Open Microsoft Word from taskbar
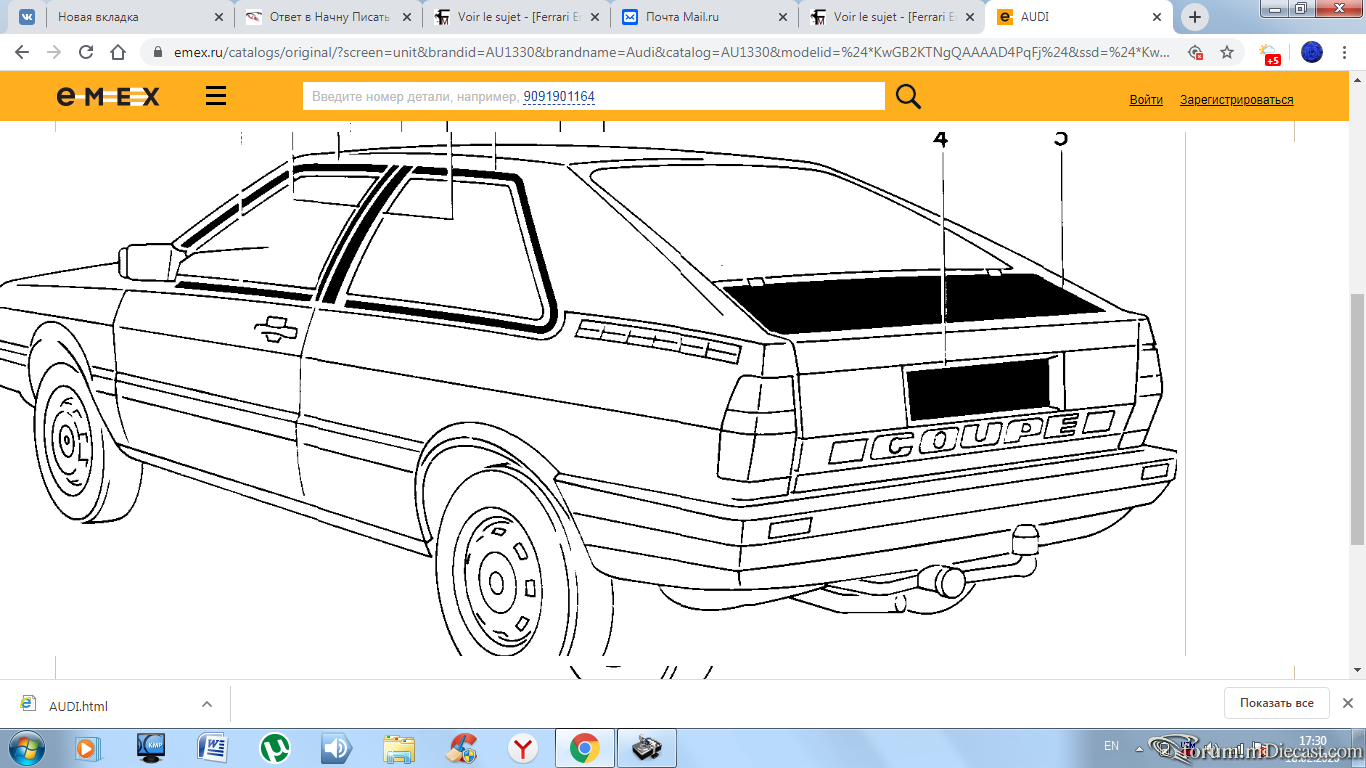 click(213, 747)
